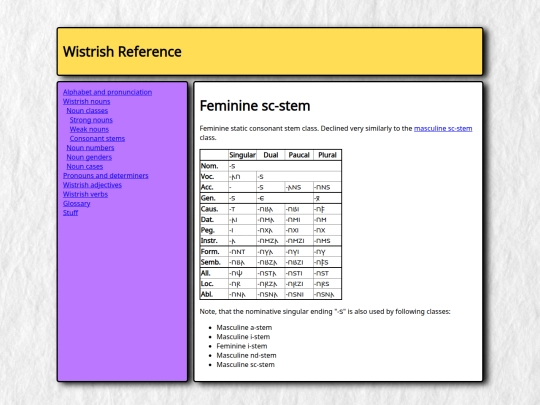Open the Glossary link
540x405 pixels.
click(x=76, y=204)
